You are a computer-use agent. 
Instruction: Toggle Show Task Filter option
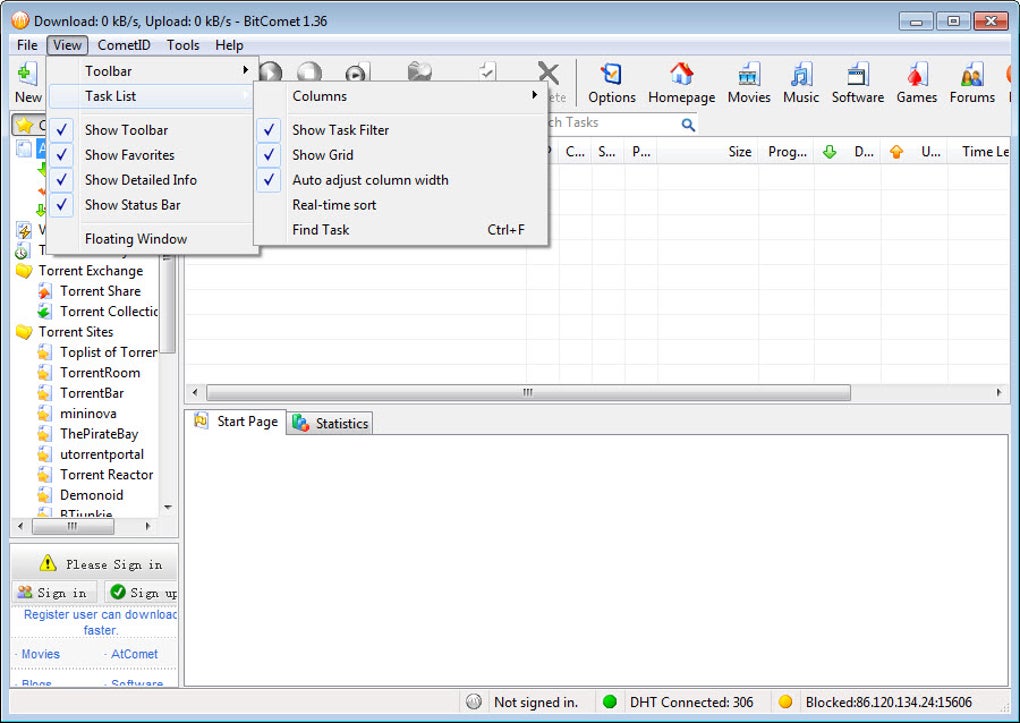400,130
